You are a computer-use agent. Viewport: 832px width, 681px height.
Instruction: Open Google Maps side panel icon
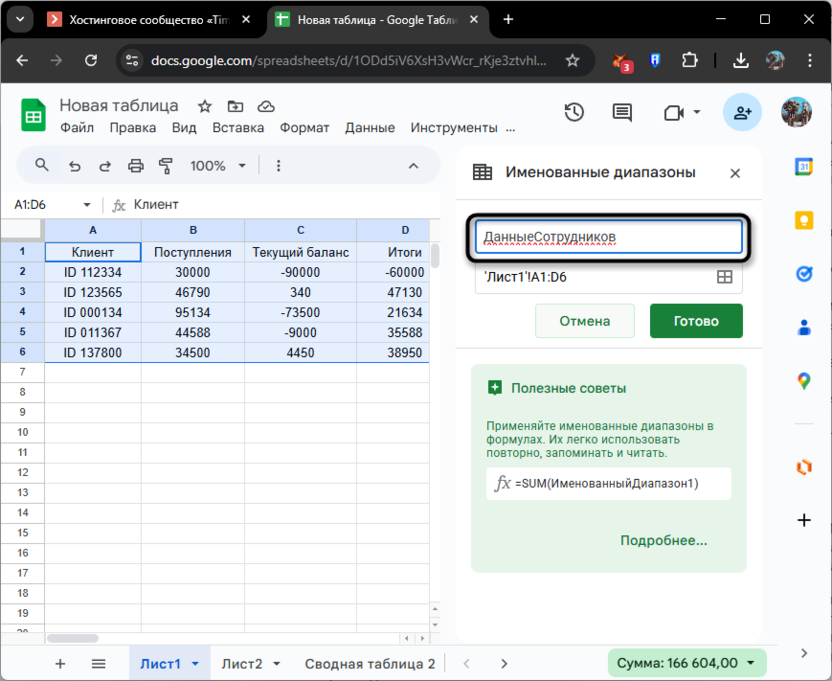click(x=803, y=380)
